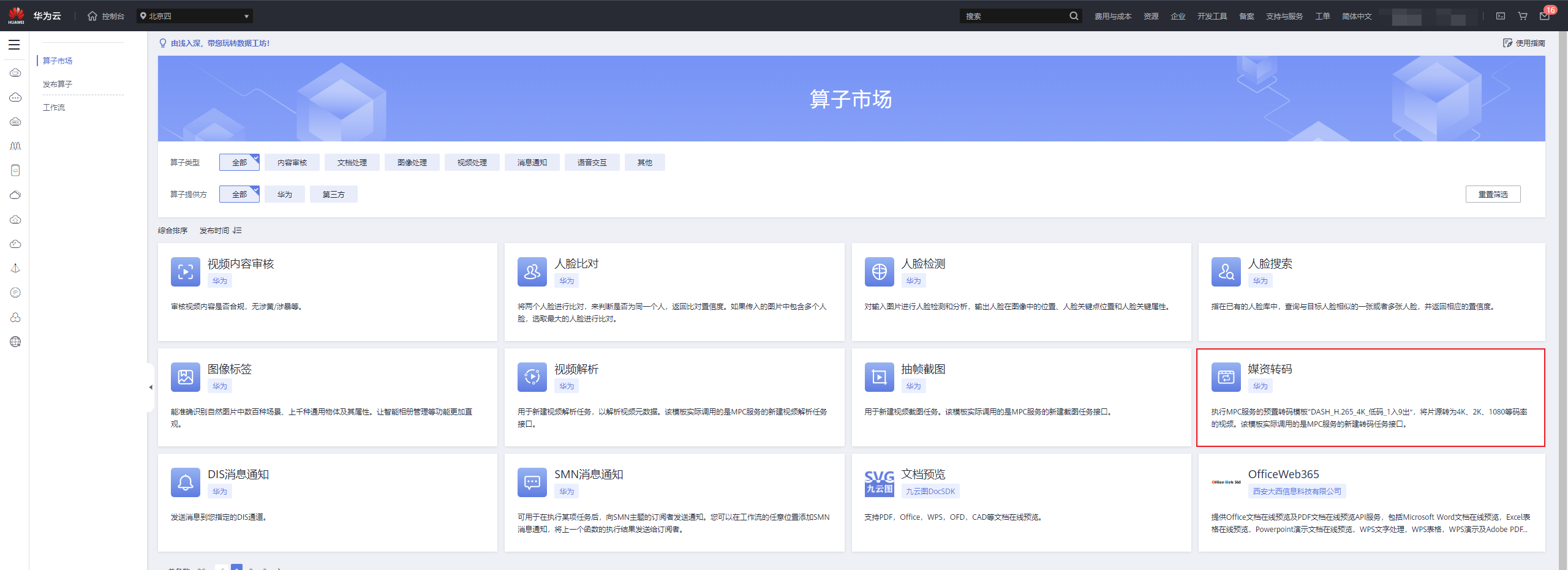Expand the 费用与成本 menu
The height and width of the screenshot is (570, 1568).
tap(1113, 16)
